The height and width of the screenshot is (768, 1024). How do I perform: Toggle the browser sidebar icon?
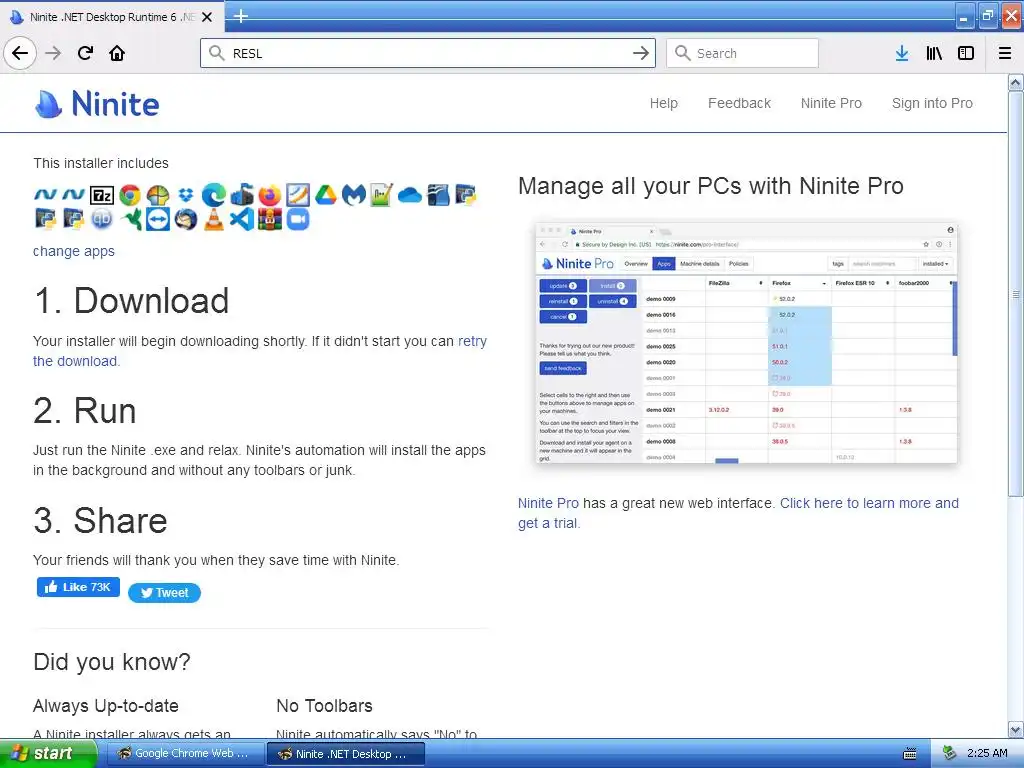[x=966, y=53]
